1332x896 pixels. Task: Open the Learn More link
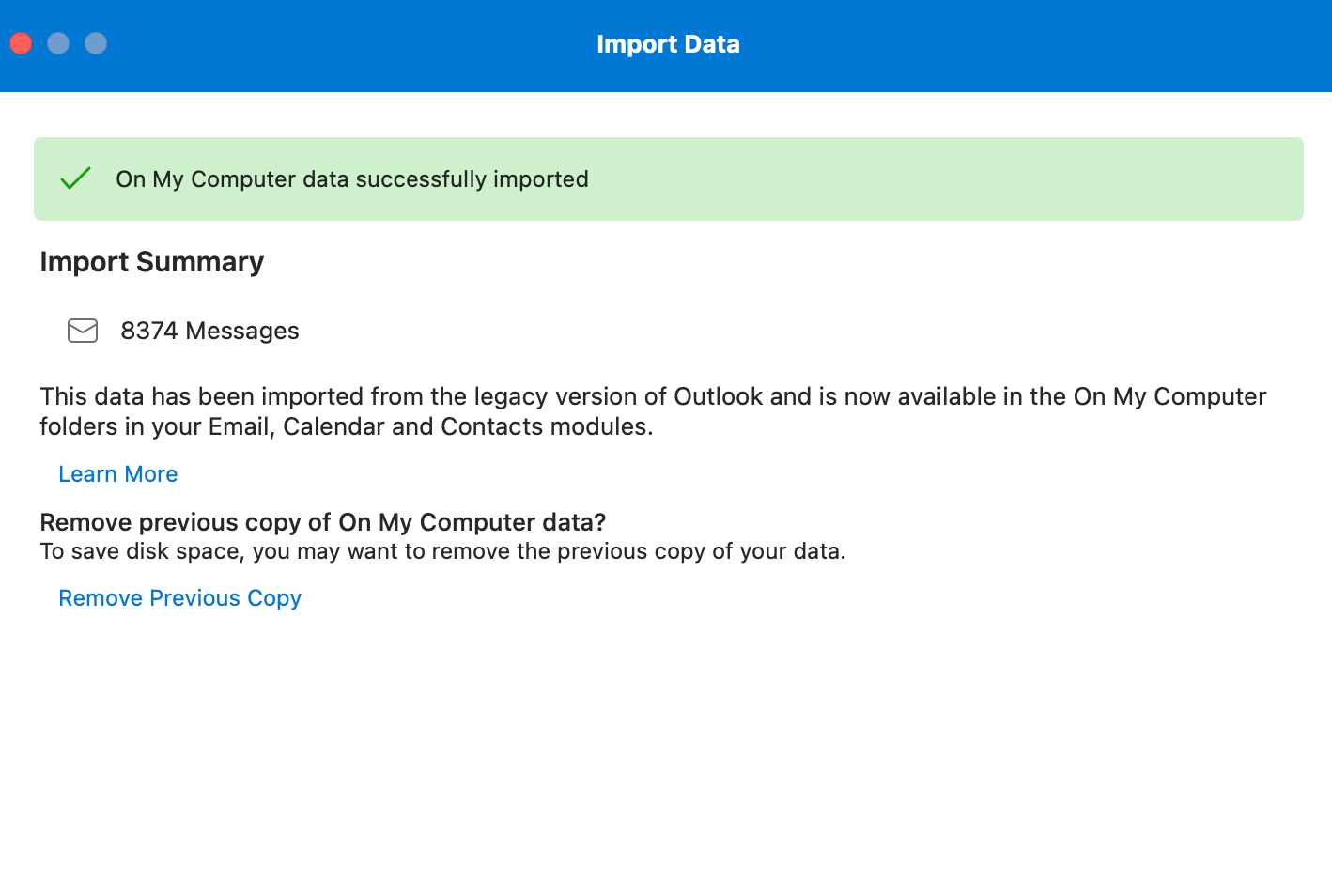(117, 474)
